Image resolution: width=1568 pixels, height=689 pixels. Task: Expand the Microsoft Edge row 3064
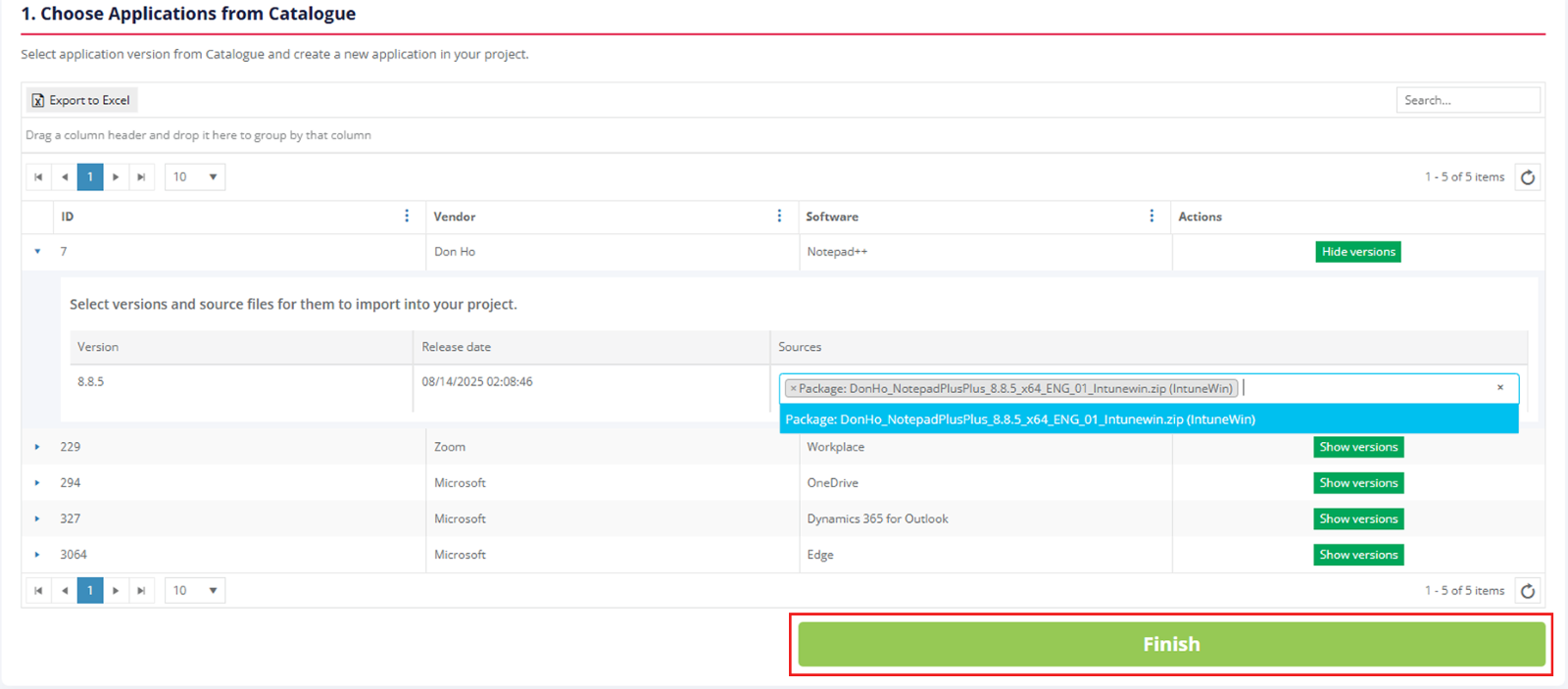(x=37, y=555)
